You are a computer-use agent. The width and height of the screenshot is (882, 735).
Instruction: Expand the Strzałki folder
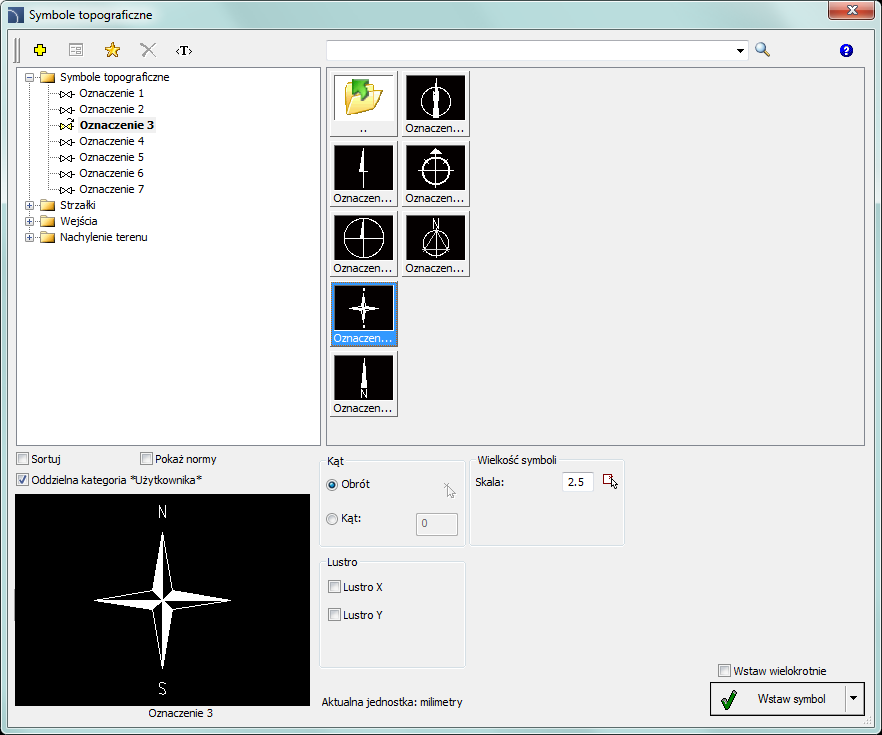pyautogui.click(x=29, y=205)
